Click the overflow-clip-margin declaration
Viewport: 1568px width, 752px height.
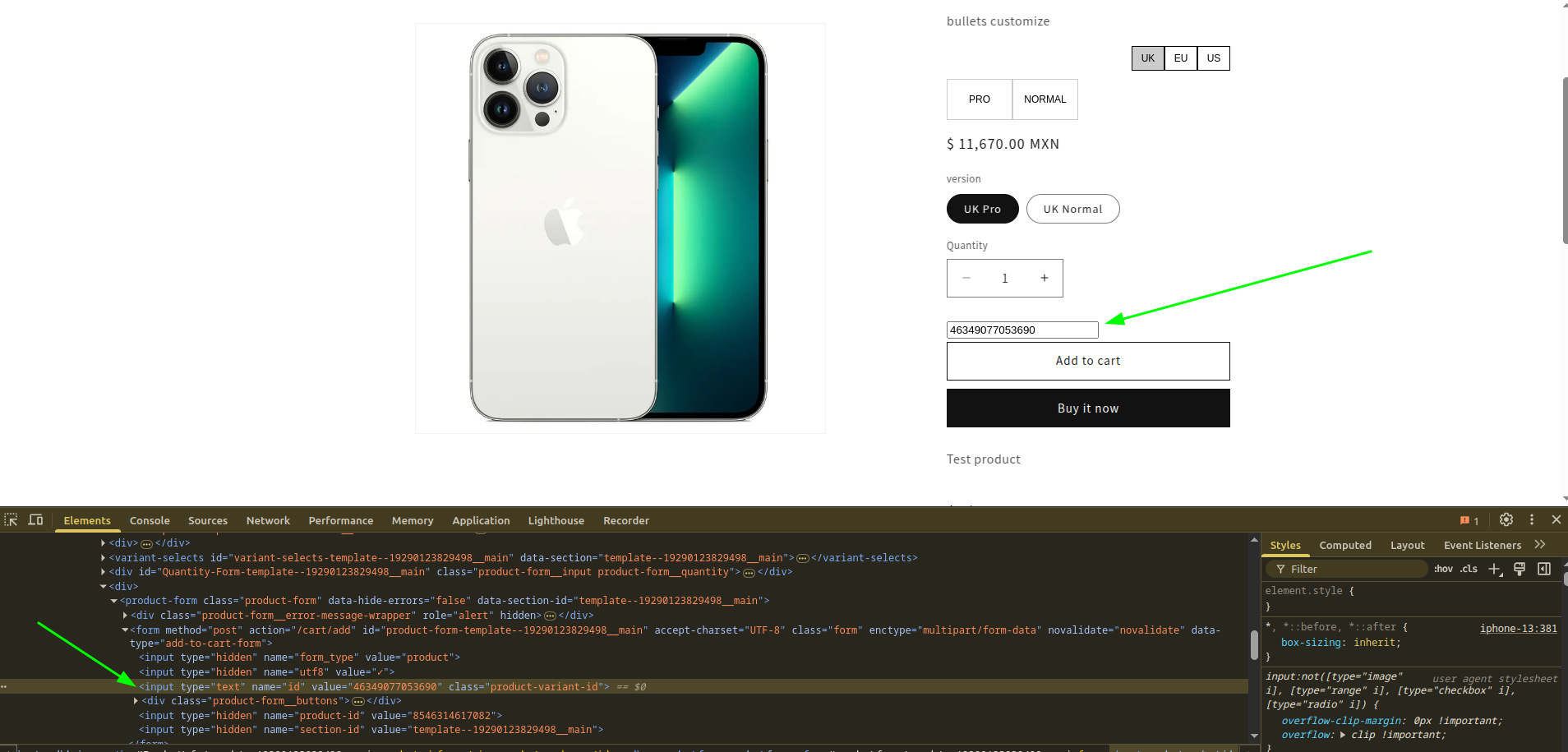tap(1392, 721)
